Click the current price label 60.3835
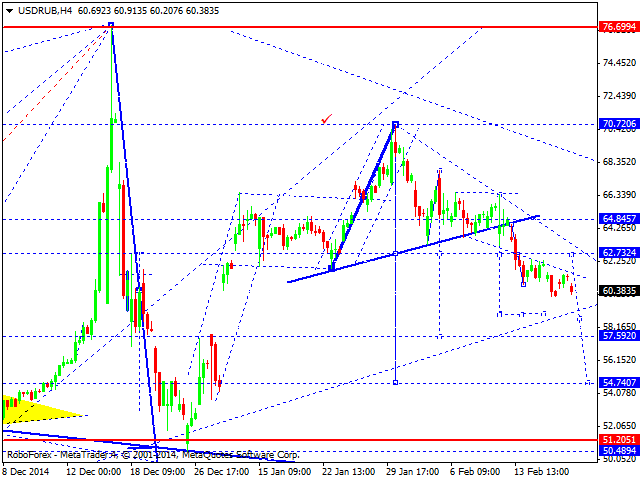This screenshot has height=480, width=640. tap(619, 291)
